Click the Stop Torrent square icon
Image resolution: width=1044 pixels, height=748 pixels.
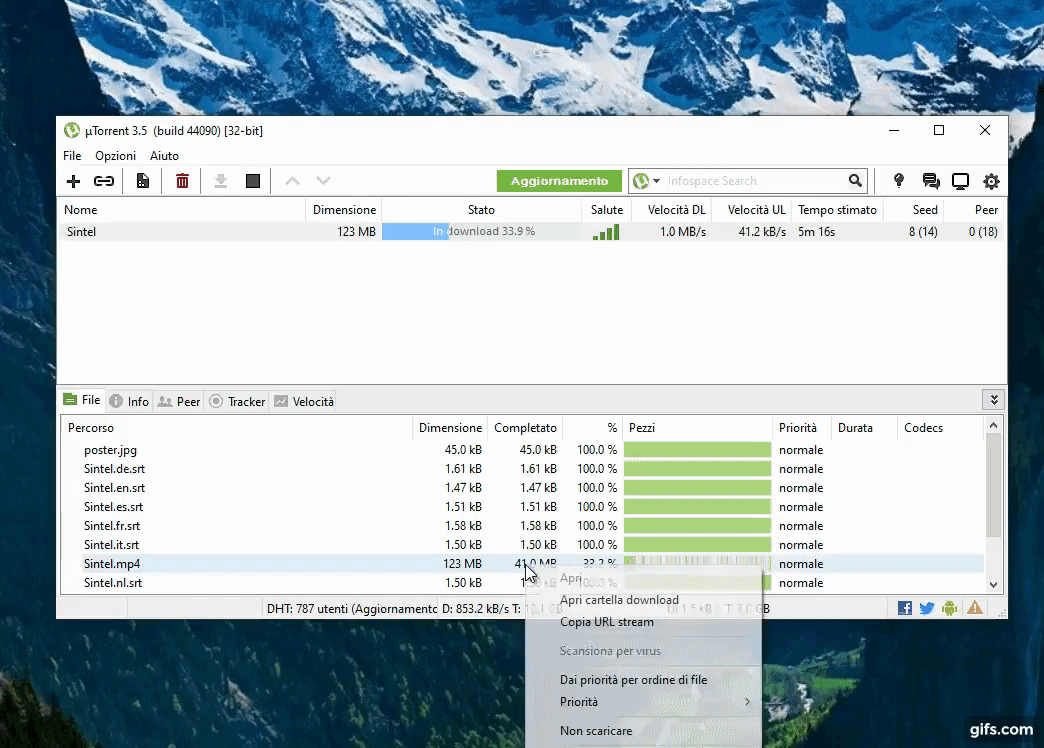point(253,181)
